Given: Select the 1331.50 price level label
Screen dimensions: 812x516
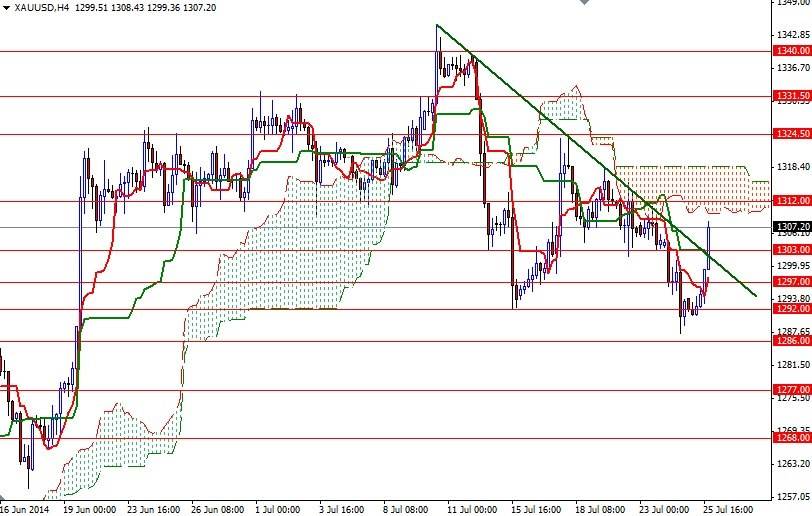Looking at the screenshot, I should (x=792, y=96).
